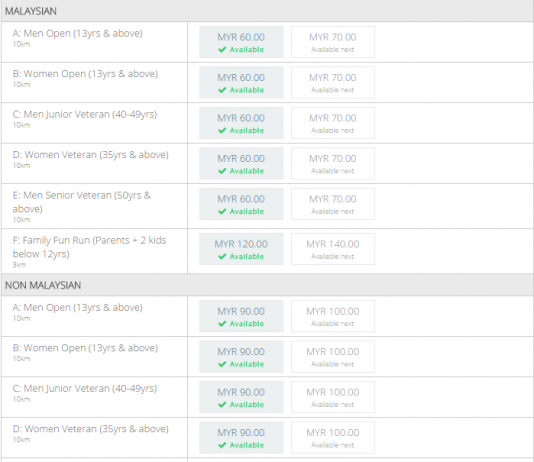Viewport: 534px width, 462px height.
Task: Click the NON MALAYSIAN section header
Action: point(267,285)
